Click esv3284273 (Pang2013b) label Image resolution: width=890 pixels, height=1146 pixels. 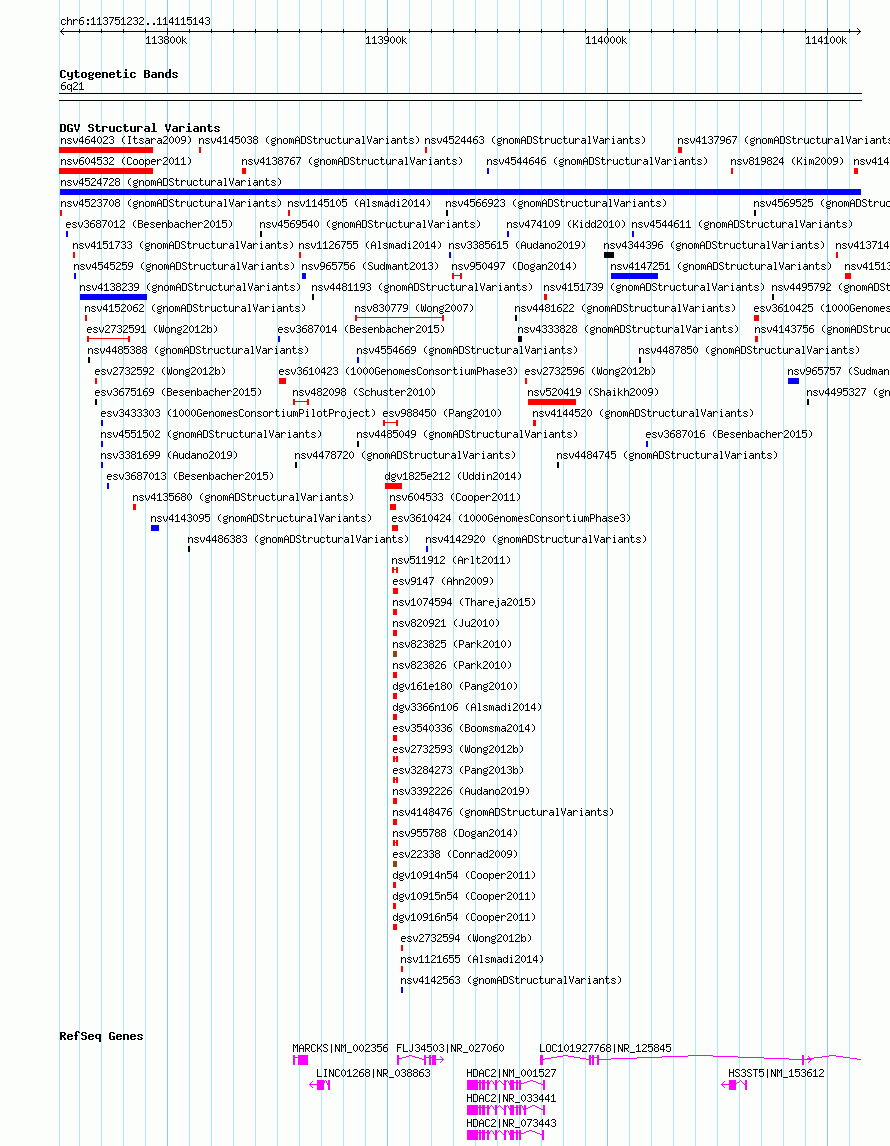(x=458, y=771)
